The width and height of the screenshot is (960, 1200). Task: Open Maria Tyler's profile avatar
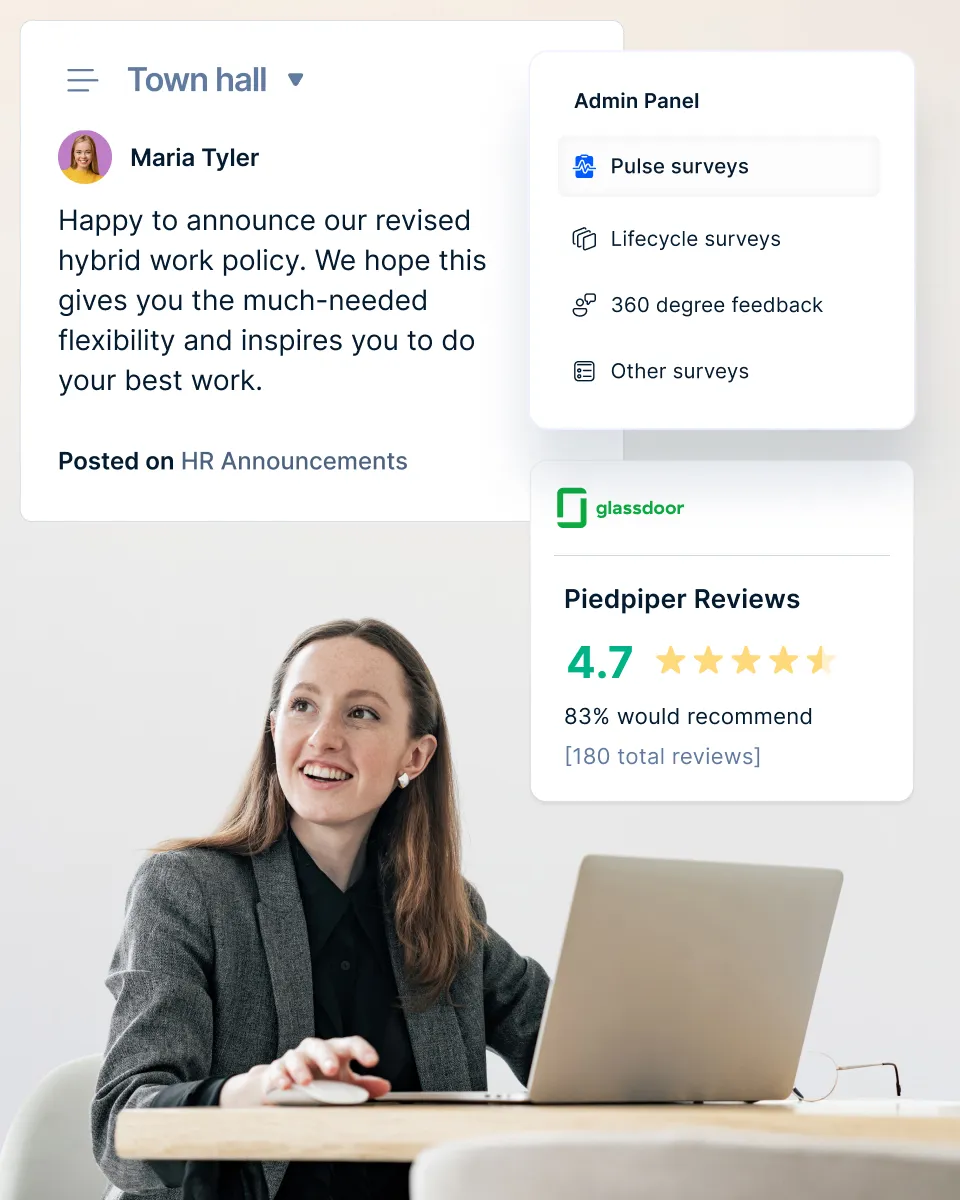(85, 157)
